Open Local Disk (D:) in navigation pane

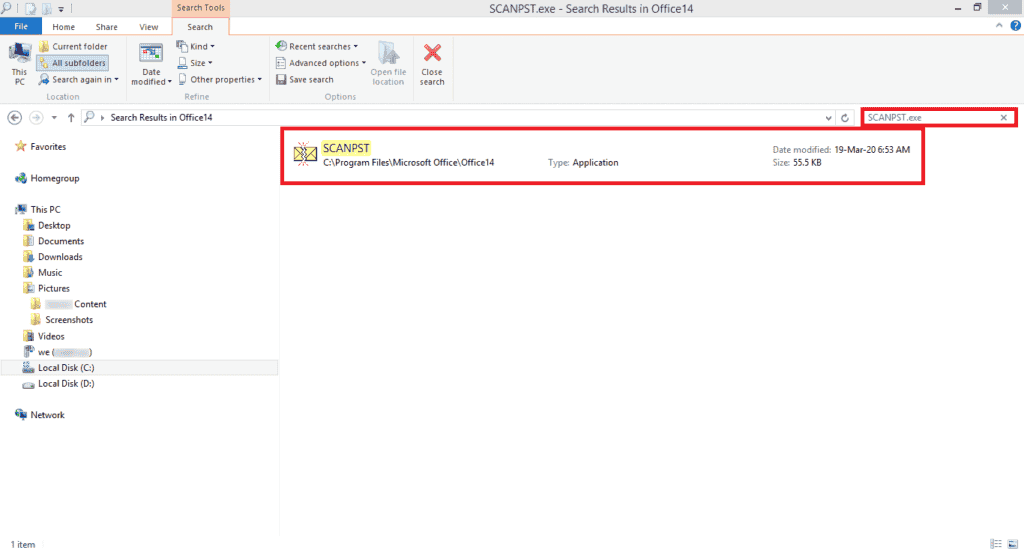[x=66, y=384]
